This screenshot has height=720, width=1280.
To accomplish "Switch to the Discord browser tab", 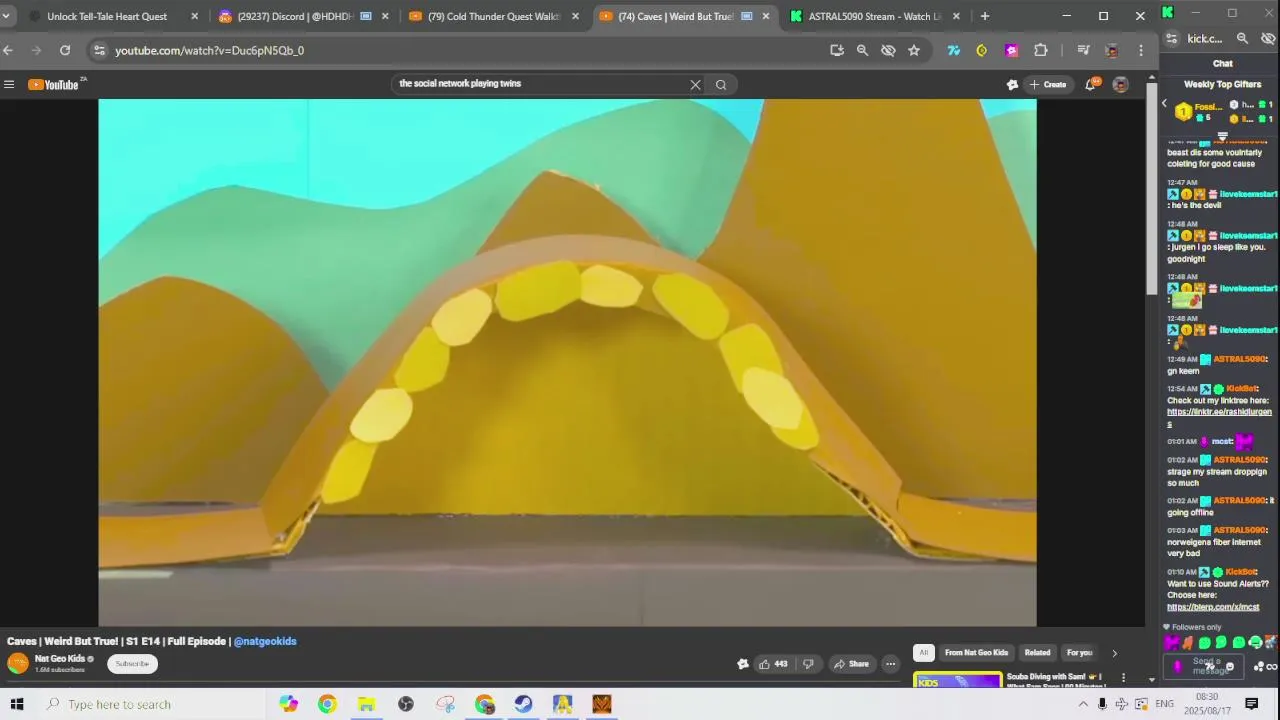I will click(303, 16).
